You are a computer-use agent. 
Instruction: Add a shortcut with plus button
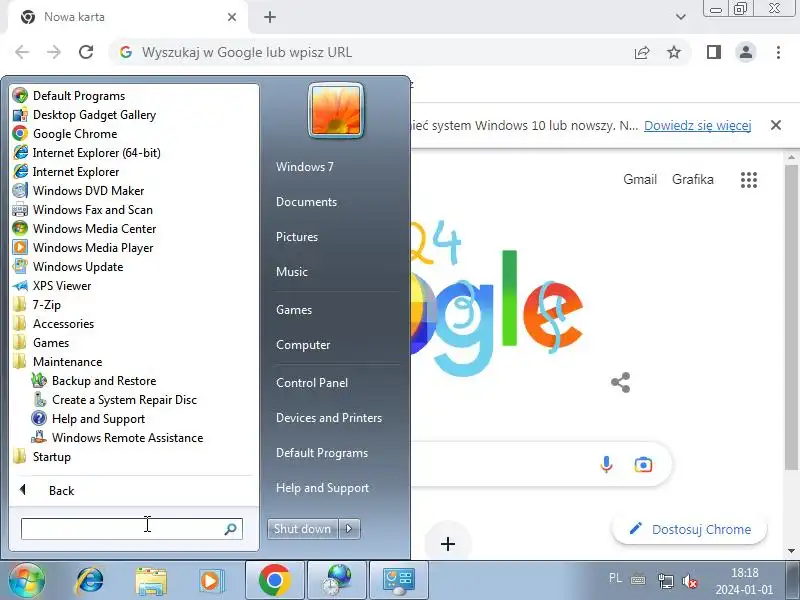[x=447, y=544]
